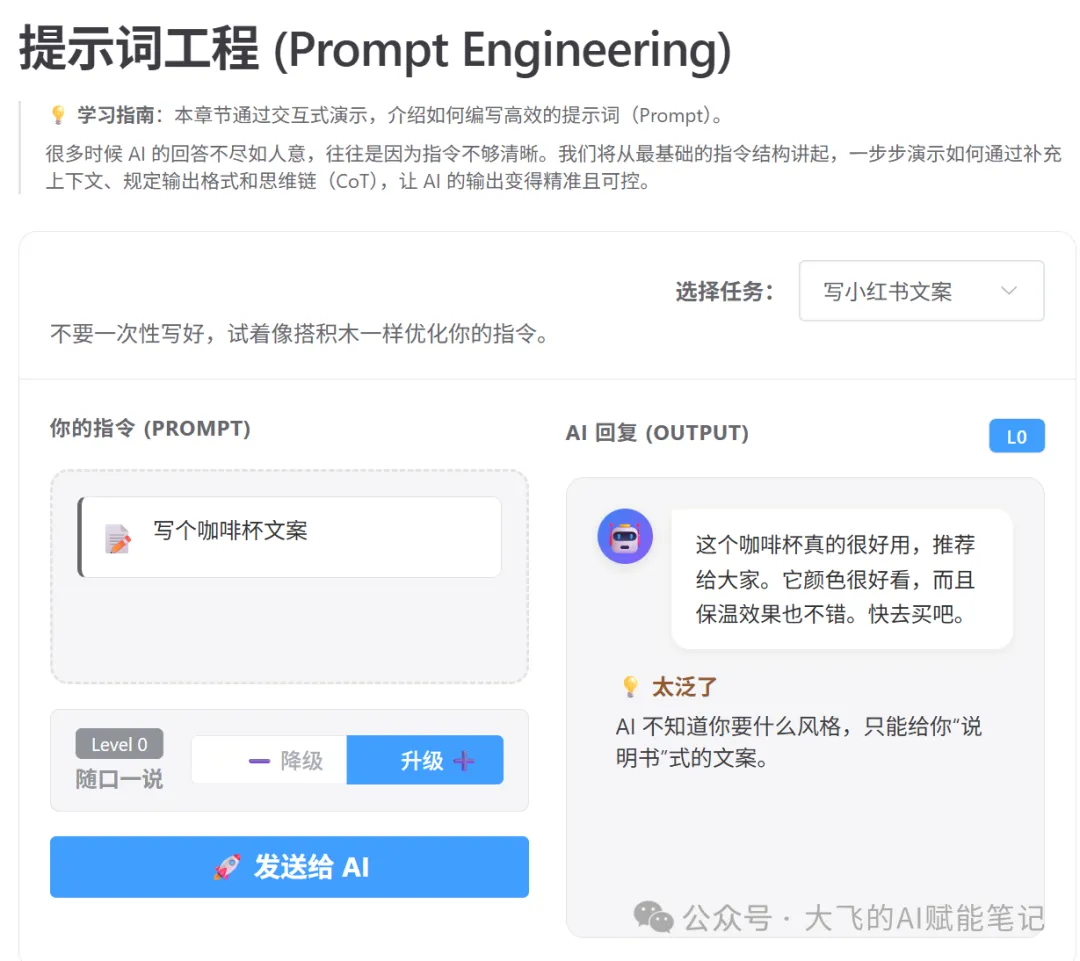Click the blue L0 output badge
Image resolution: width=1080 pixels, height=961 pixels.
(x=1016, y=436)
